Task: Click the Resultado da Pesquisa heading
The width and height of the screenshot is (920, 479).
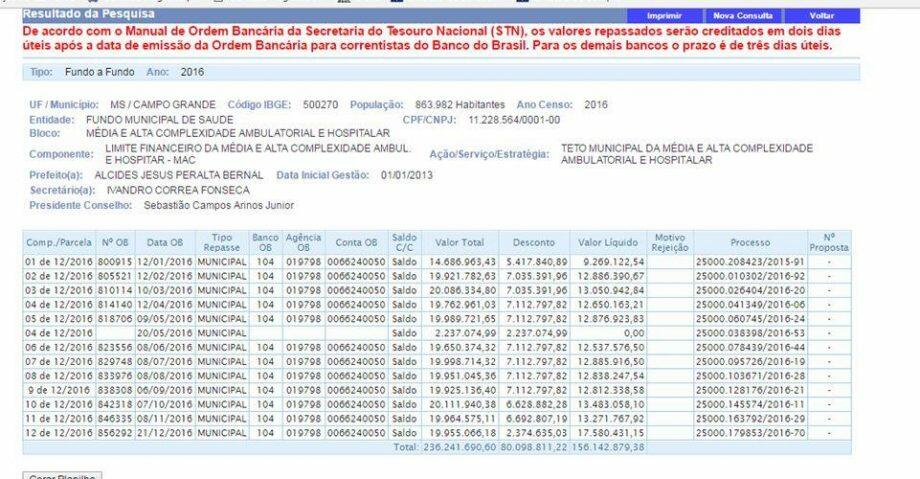Action: [x=89, y=14]
